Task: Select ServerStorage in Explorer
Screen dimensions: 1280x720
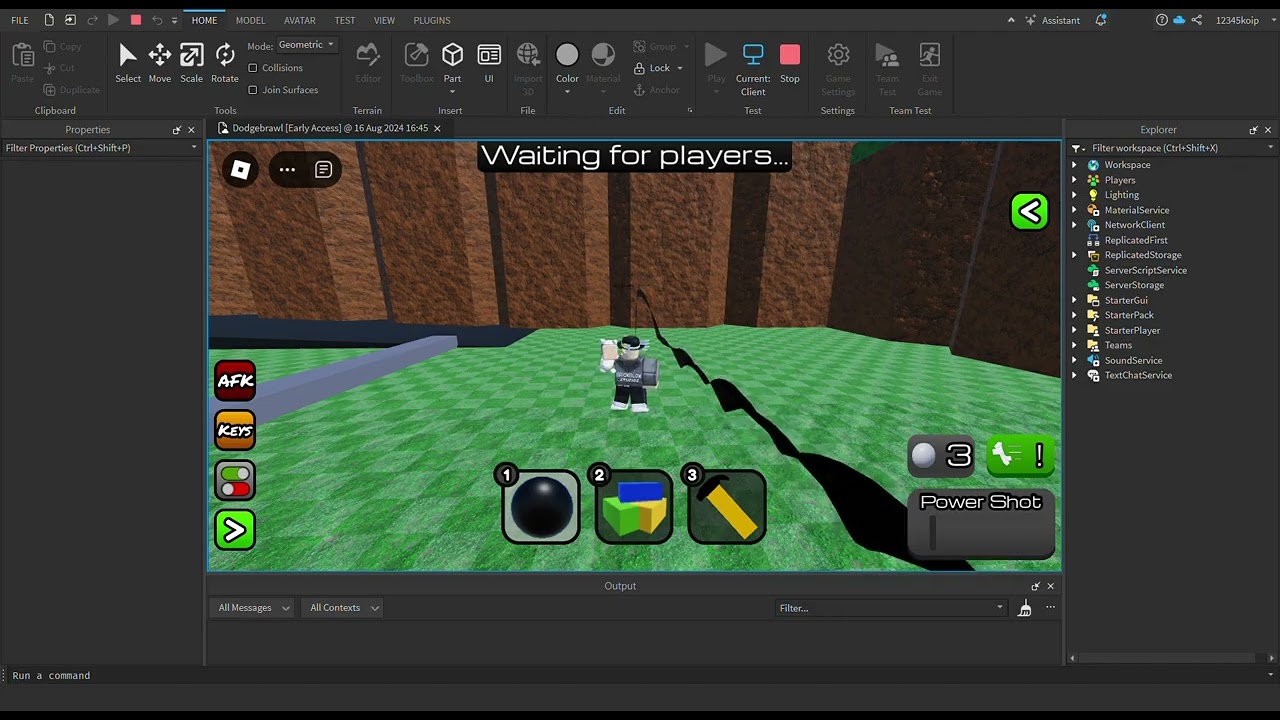Action: click(1134, 285)
